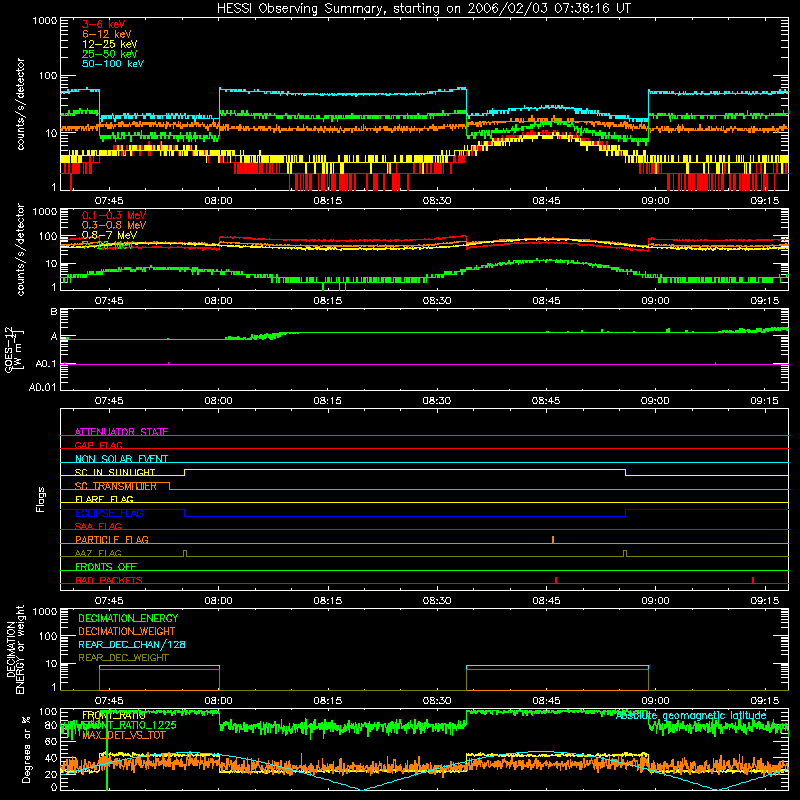This screenshot has width=800, height=800.
Task: Click the BAD_PACKETS spike near 09:13
Action: [x=753, y=580]
